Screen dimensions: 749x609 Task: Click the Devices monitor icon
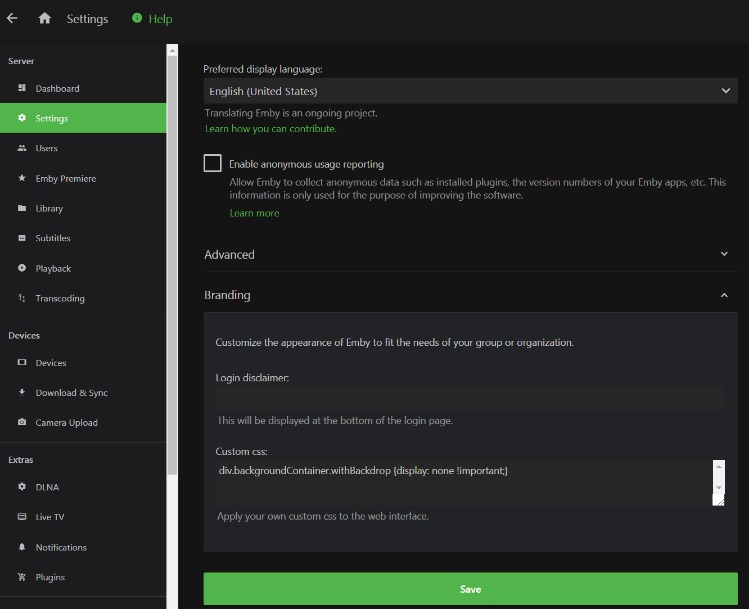click(x=22, y=362)
